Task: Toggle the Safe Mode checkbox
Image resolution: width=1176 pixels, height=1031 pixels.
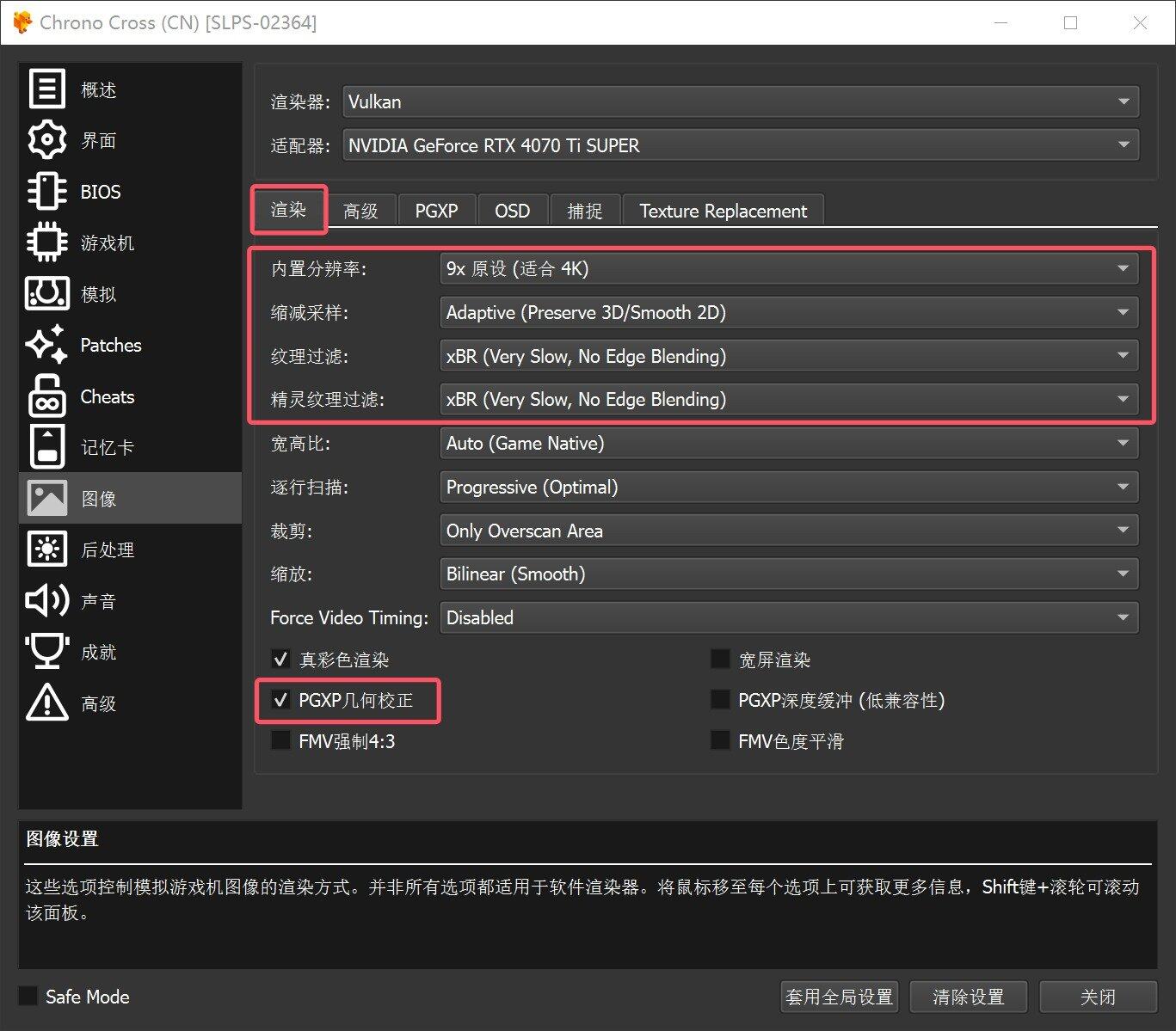Action: point(28,996)
